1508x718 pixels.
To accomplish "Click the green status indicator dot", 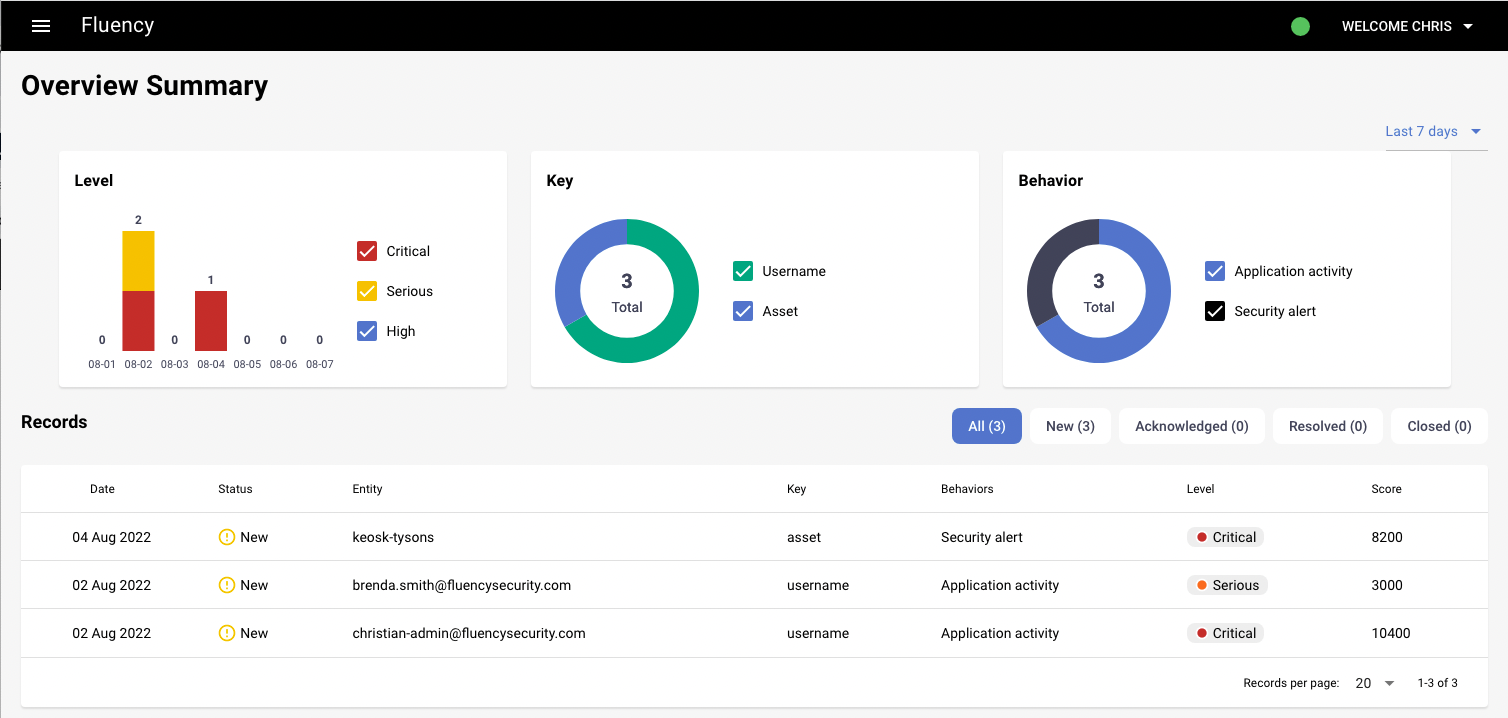I will coord(1300,27).
